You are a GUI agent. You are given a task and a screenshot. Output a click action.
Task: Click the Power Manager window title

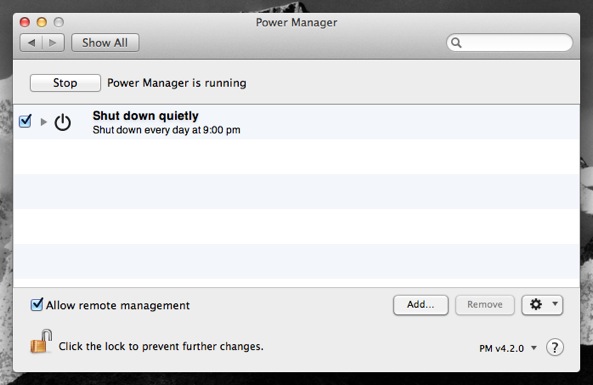296,22
